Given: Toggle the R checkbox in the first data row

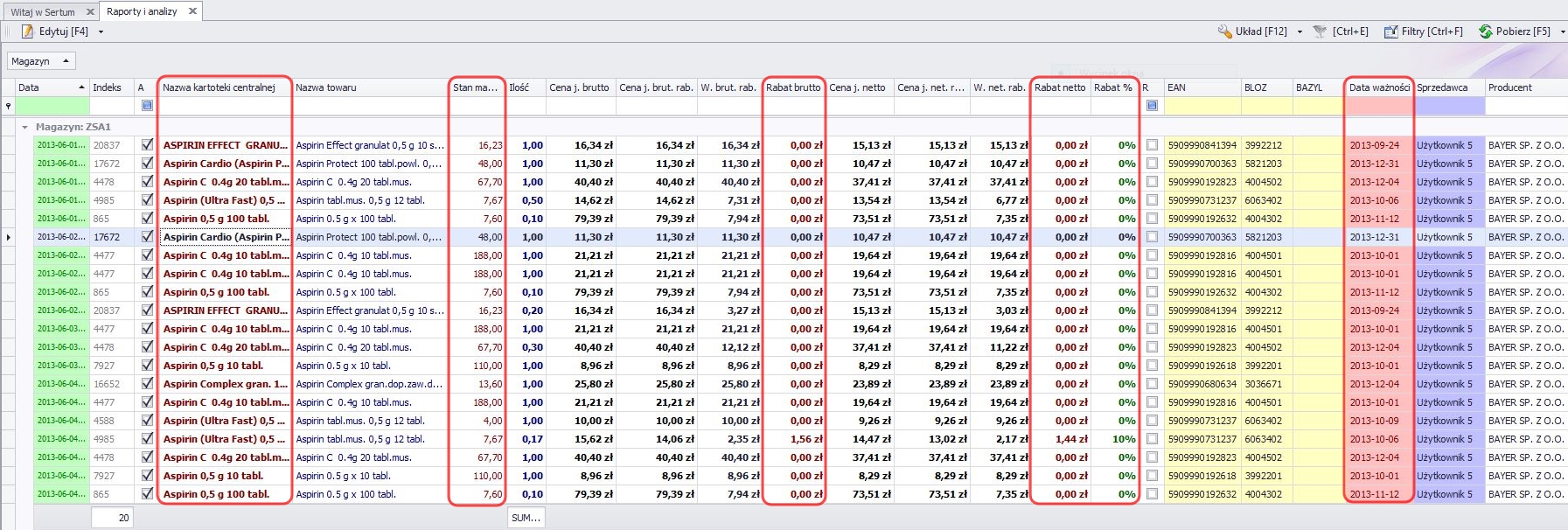Looking at the screenshot, I should (1152, 145).
